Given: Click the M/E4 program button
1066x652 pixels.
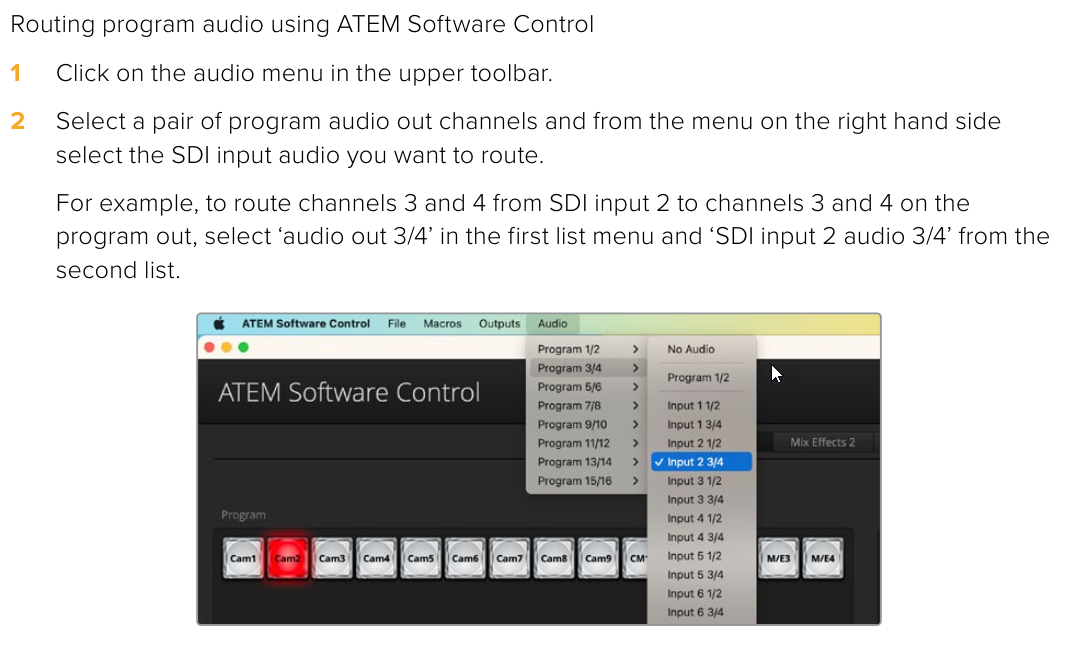Looking at the screenshot, I should point(823,558).
